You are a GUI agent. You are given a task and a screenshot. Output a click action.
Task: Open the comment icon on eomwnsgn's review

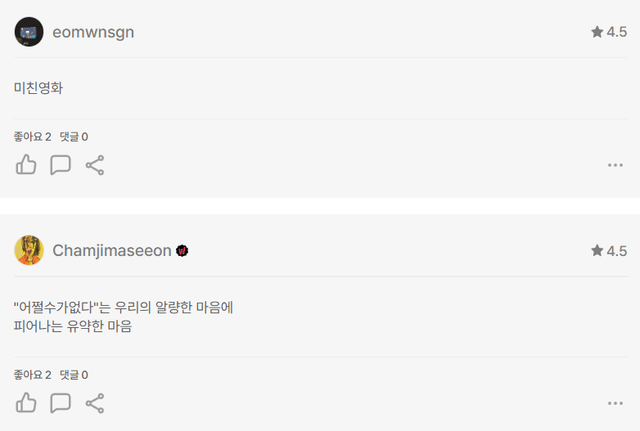pyautogui.click(x=60, y=165)
